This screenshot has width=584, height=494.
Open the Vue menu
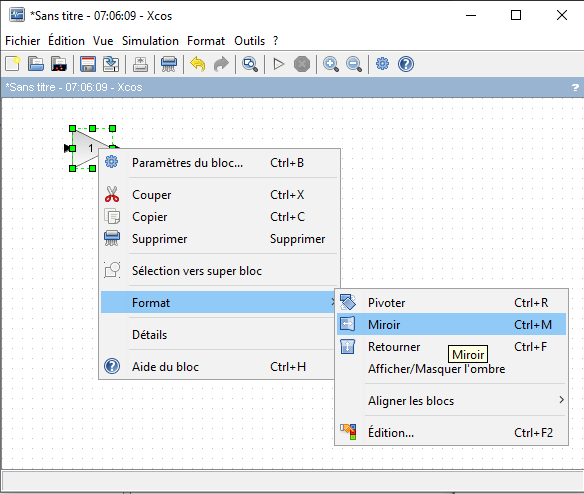[103, 41]
